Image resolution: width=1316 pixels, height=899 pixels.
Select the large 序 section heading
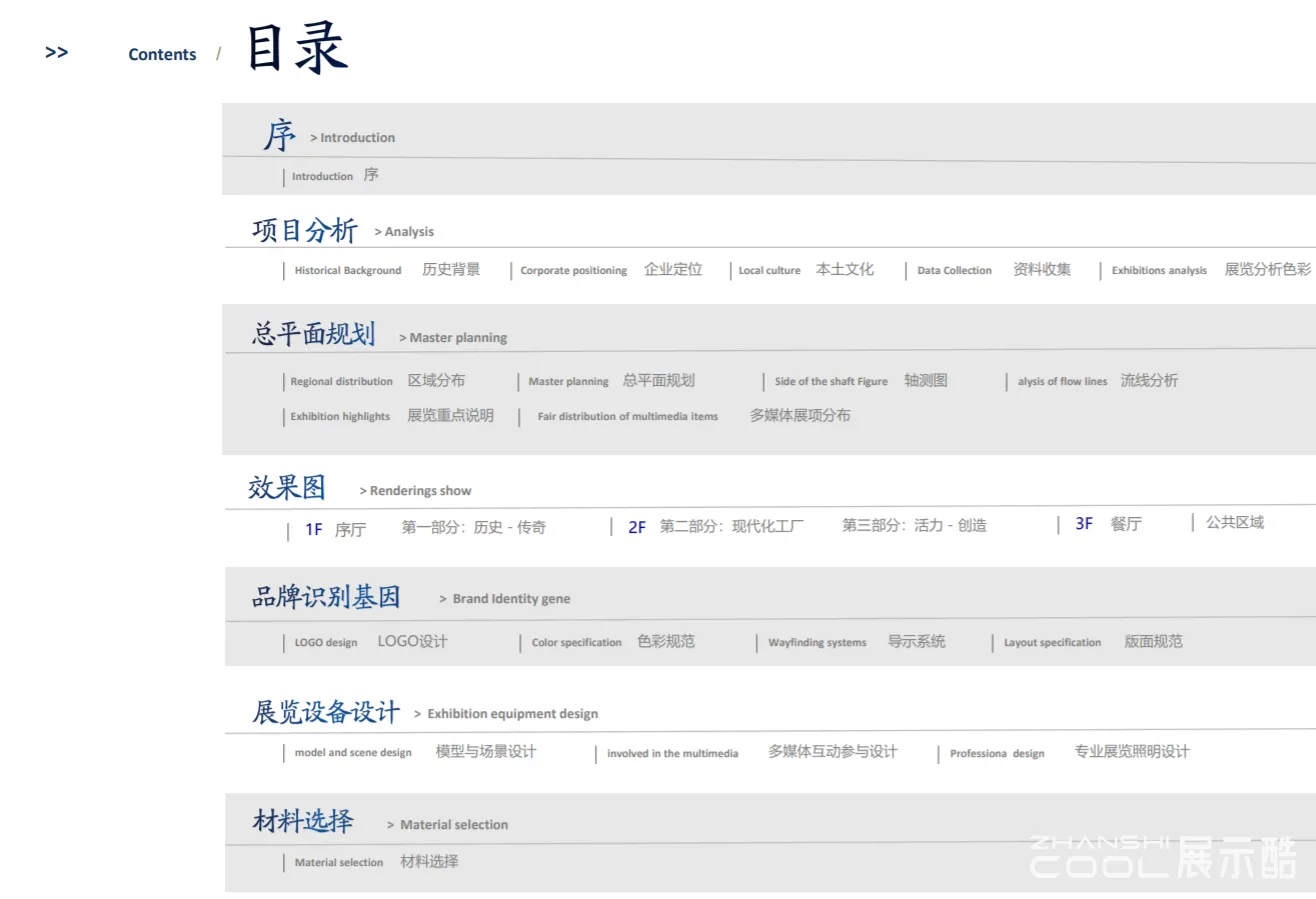[x=280, y=136]
